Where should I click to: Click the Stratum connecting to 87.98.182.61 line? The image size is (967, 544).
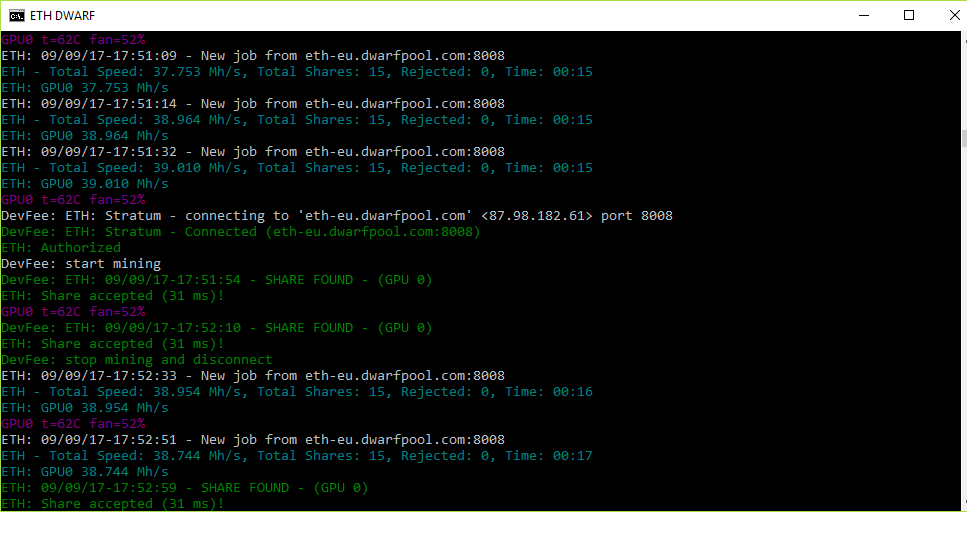click(x=337, y=216)
